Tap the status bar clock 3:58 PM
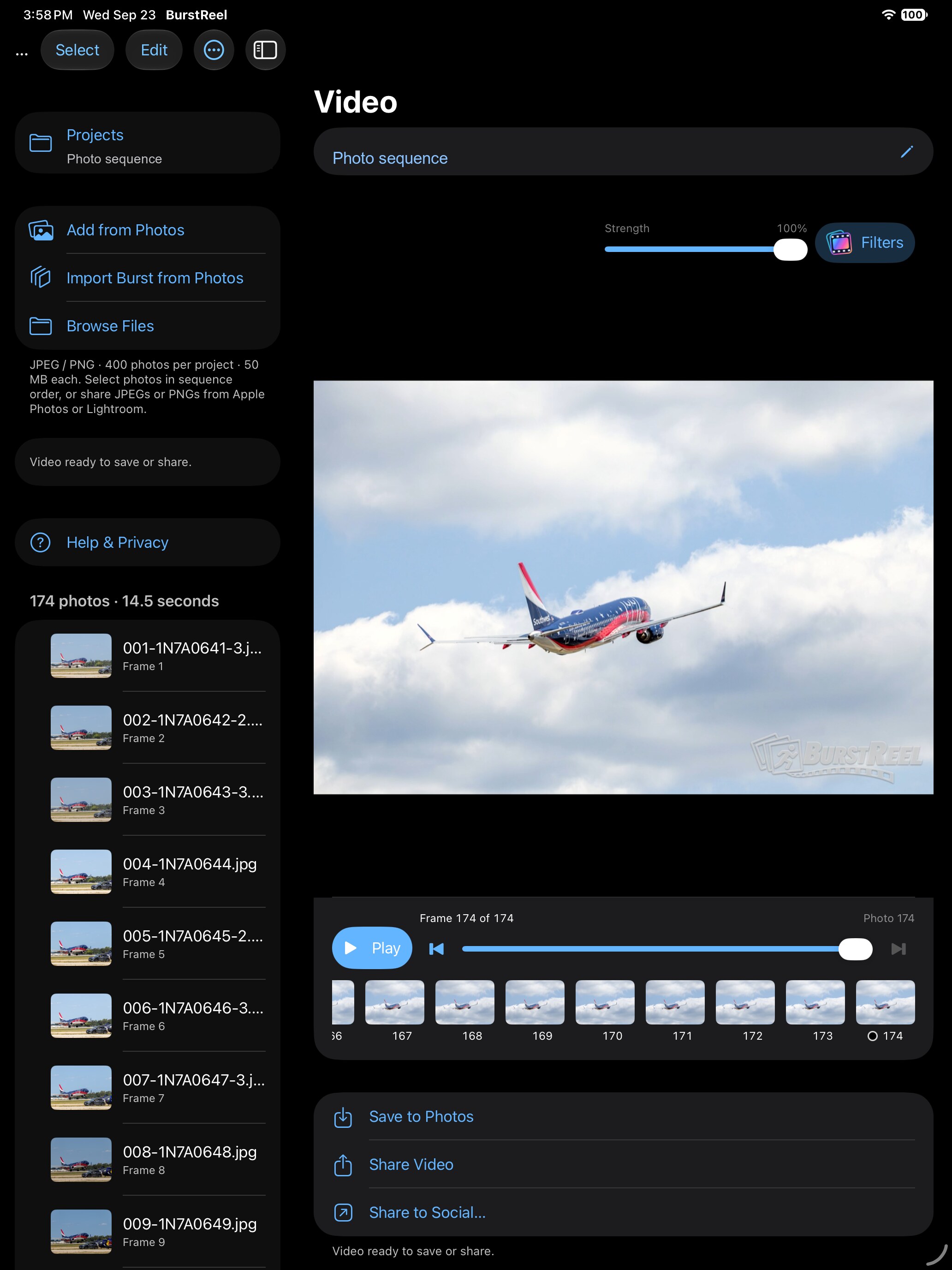The image size is (952, 1270). click(x=48, y=15)
